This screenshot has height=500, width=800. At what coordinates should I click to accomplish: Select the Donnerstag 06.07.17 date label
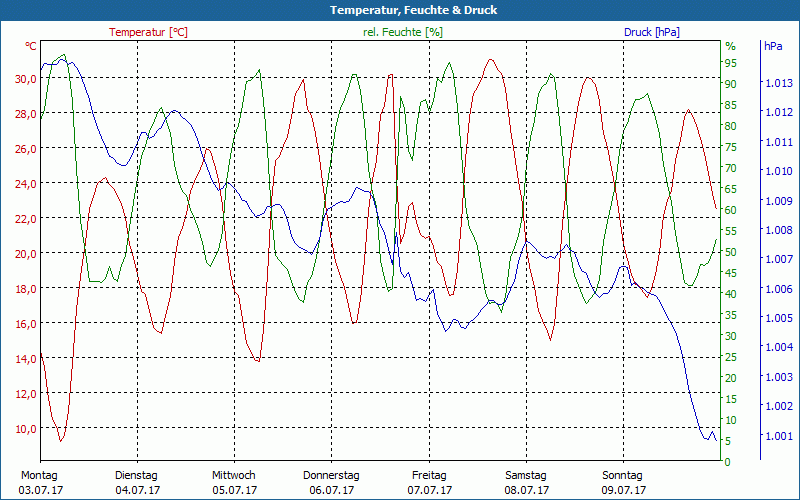pyautogui.click(x=331, y=483)
